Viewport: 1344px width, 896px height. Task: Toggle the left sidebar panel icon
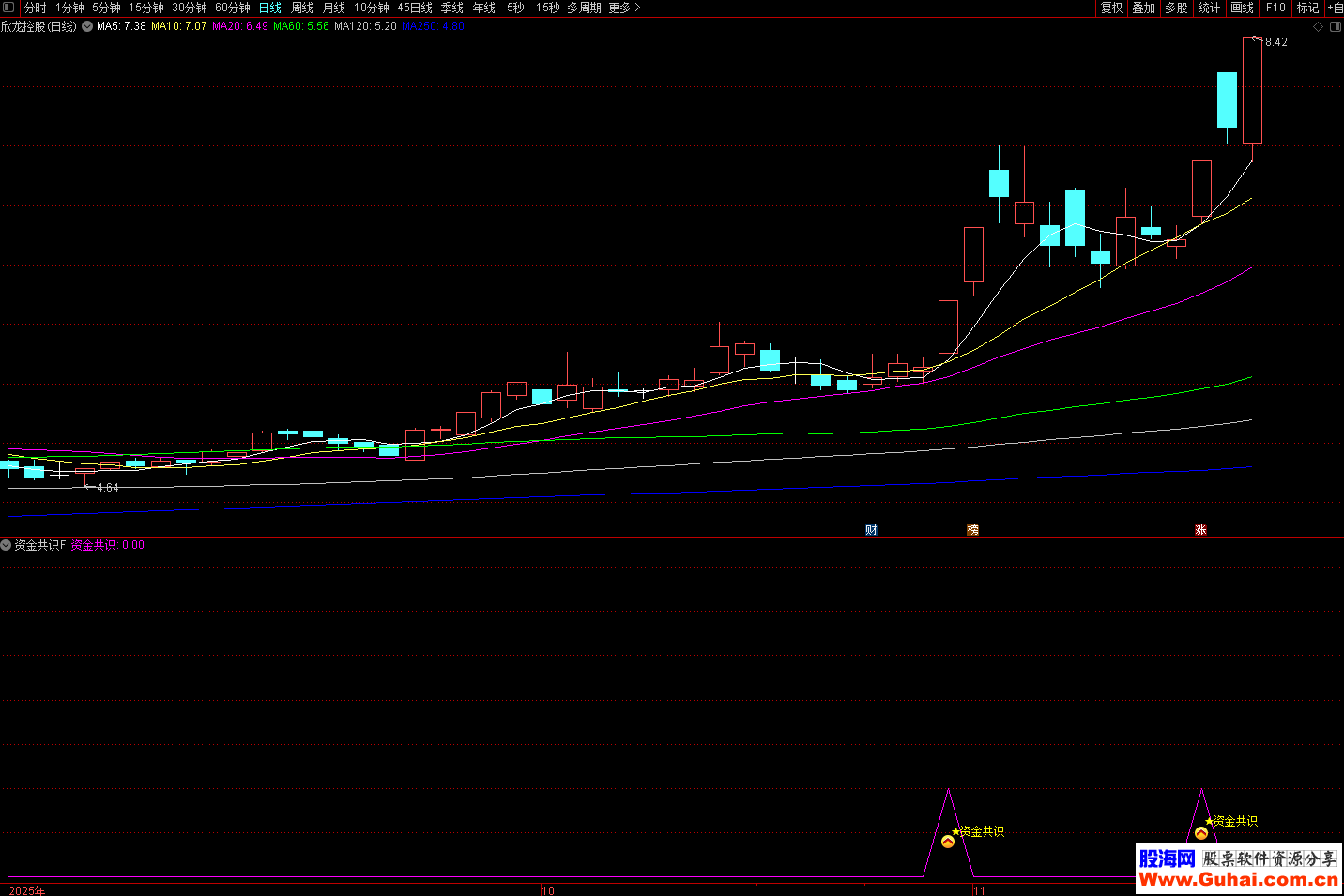click(x=8, y=8)
